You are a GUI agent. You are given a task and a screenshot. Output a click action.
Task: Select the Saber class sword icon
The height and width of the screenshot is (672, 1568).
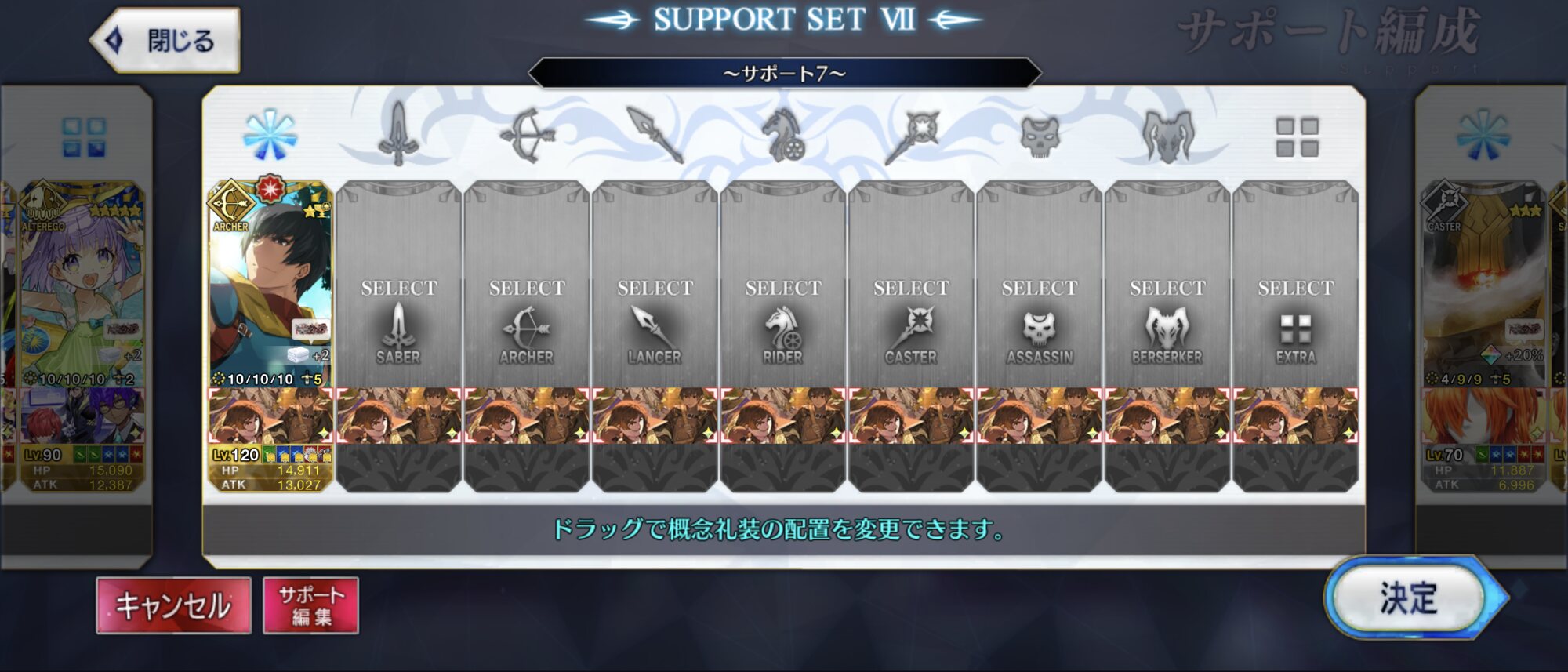(398, 134)
